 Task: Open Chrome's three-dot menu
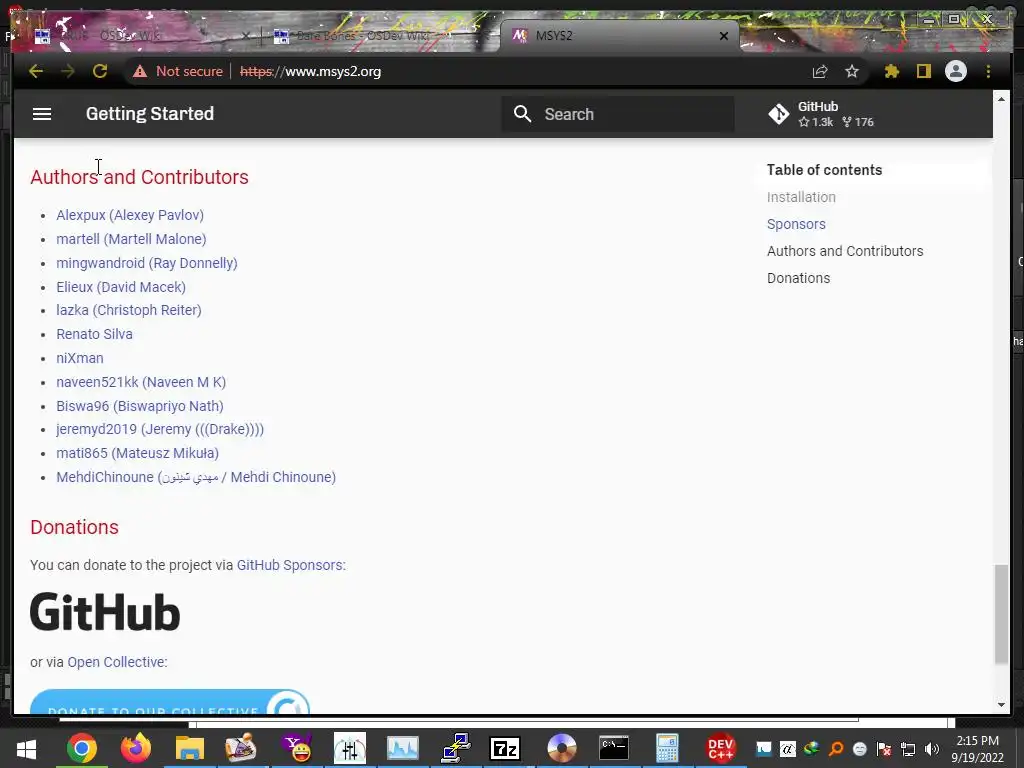[x=988, y=71]
